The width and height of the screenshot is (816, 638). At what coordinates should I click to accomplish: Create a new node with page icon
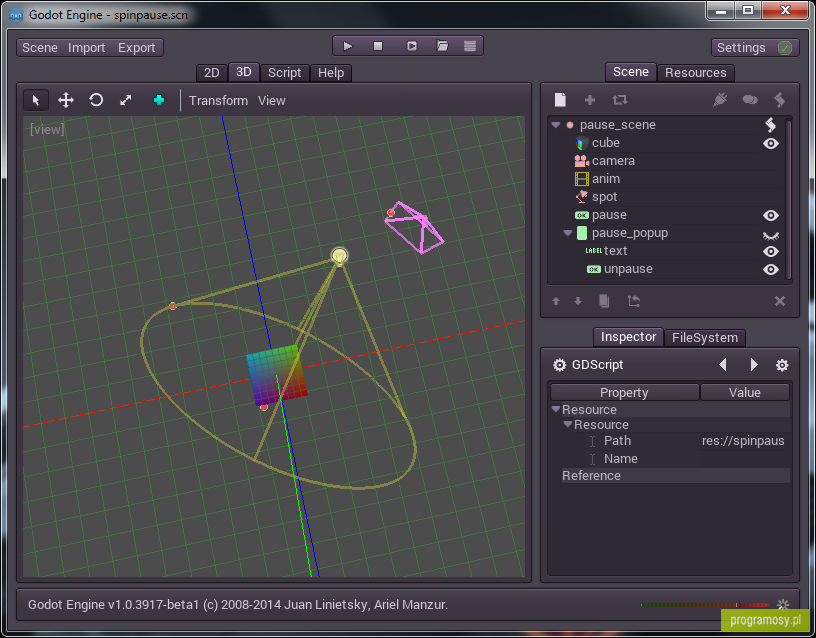pos(560,99)
